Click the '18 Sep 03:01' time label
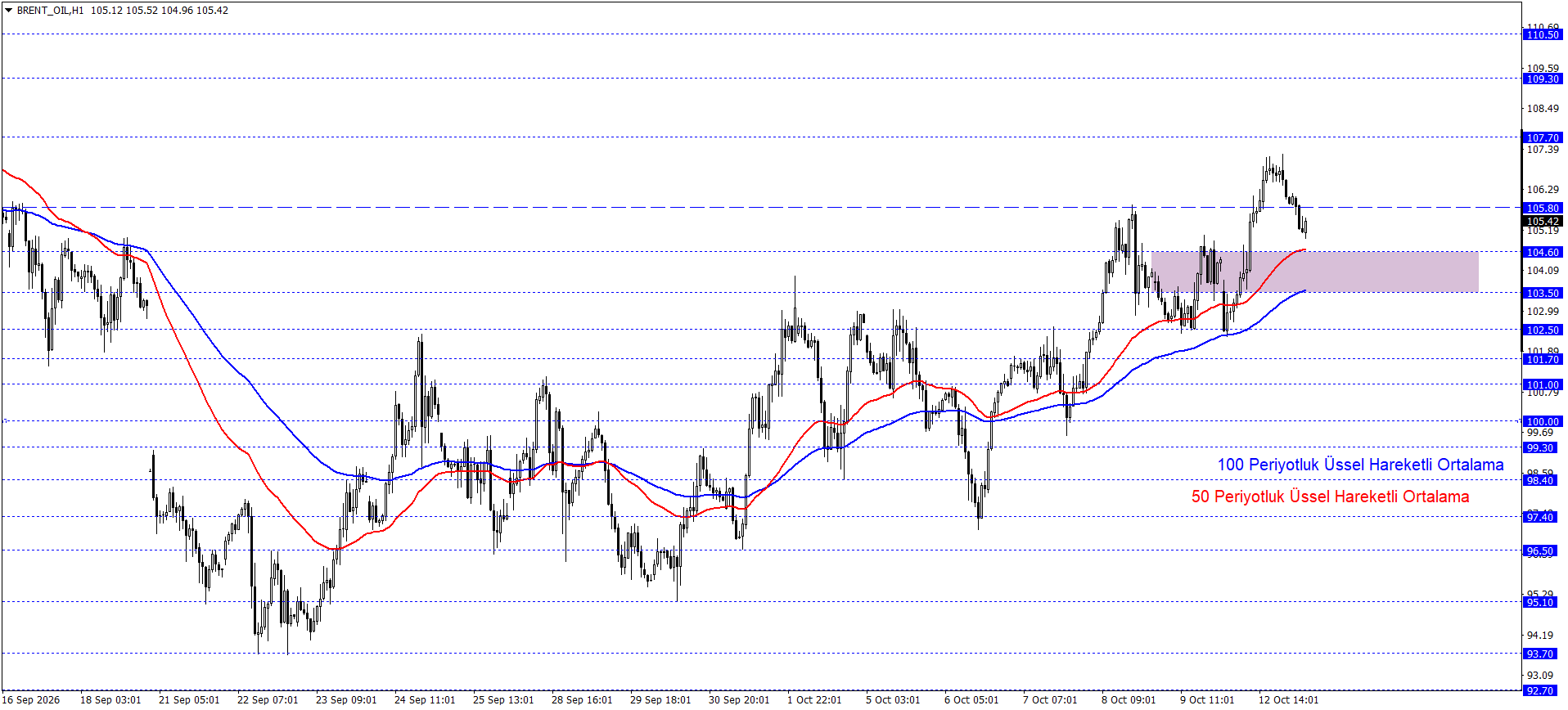Viewport: 1568px width, 710px height. click(x=110, y=699)
